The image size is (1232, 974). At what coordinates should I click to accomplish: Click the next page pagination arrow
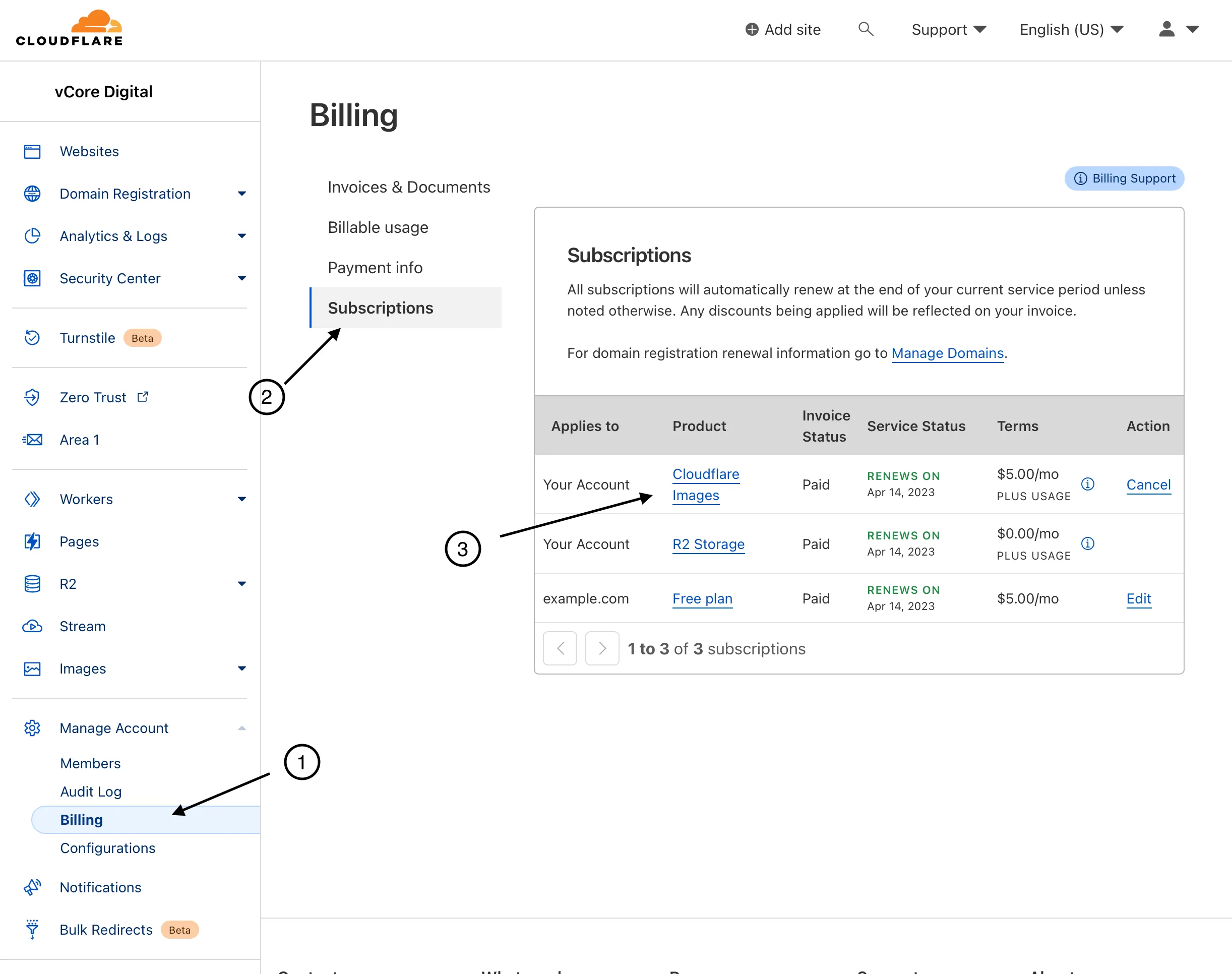tap(601, 648)
